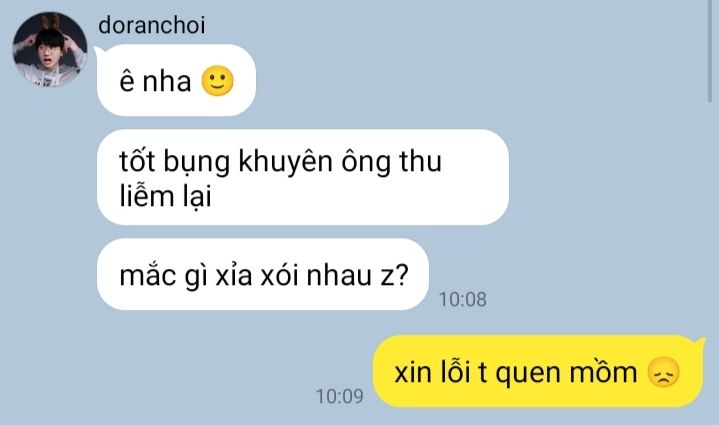Image resolution: width=719 pixels, height=425 pixels.
Task: Click the word 'liễm lại' on second line
Action: point(165,196)
